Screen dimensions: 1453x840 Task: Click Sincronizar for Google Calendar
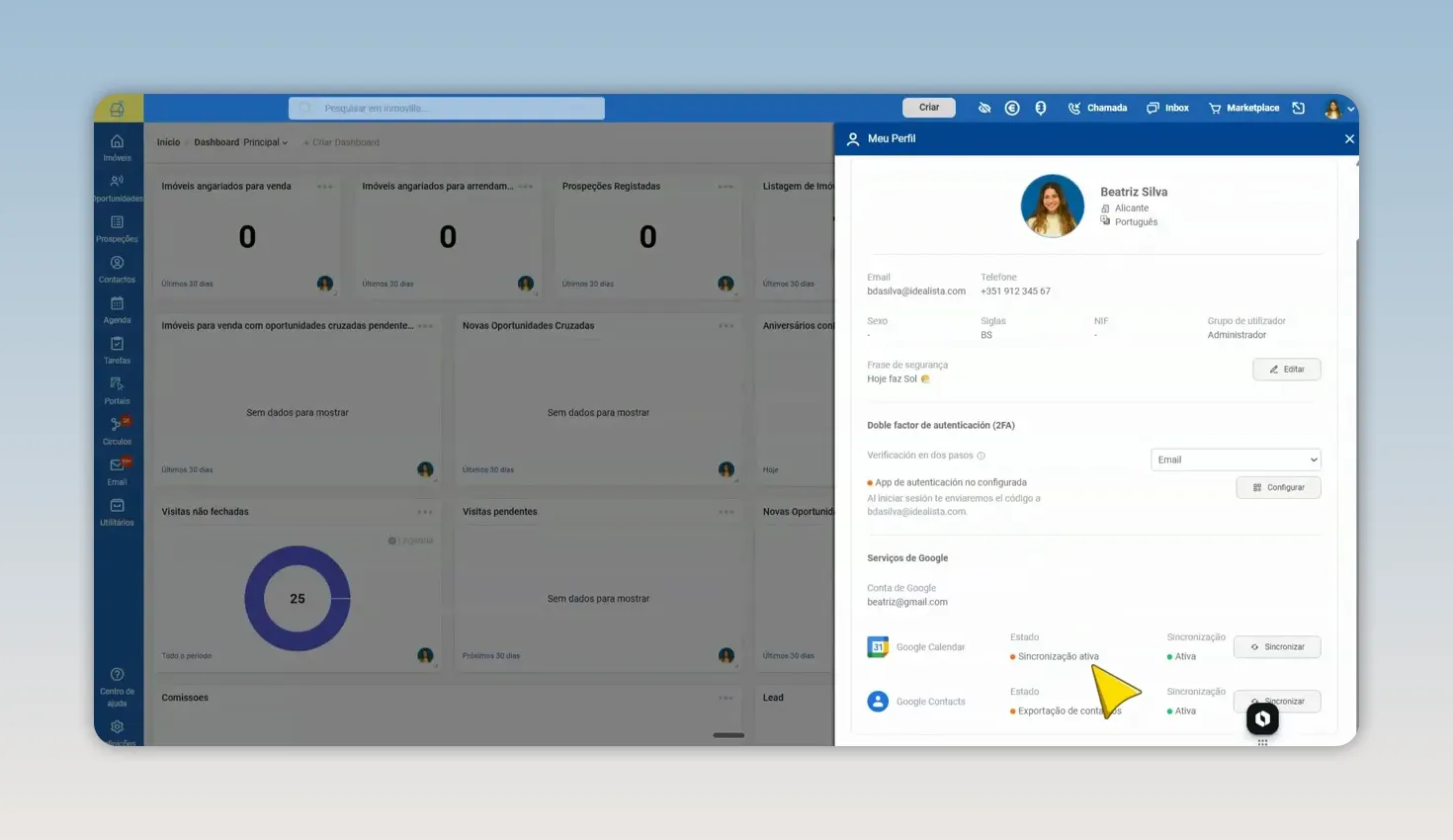[1277, 647]
